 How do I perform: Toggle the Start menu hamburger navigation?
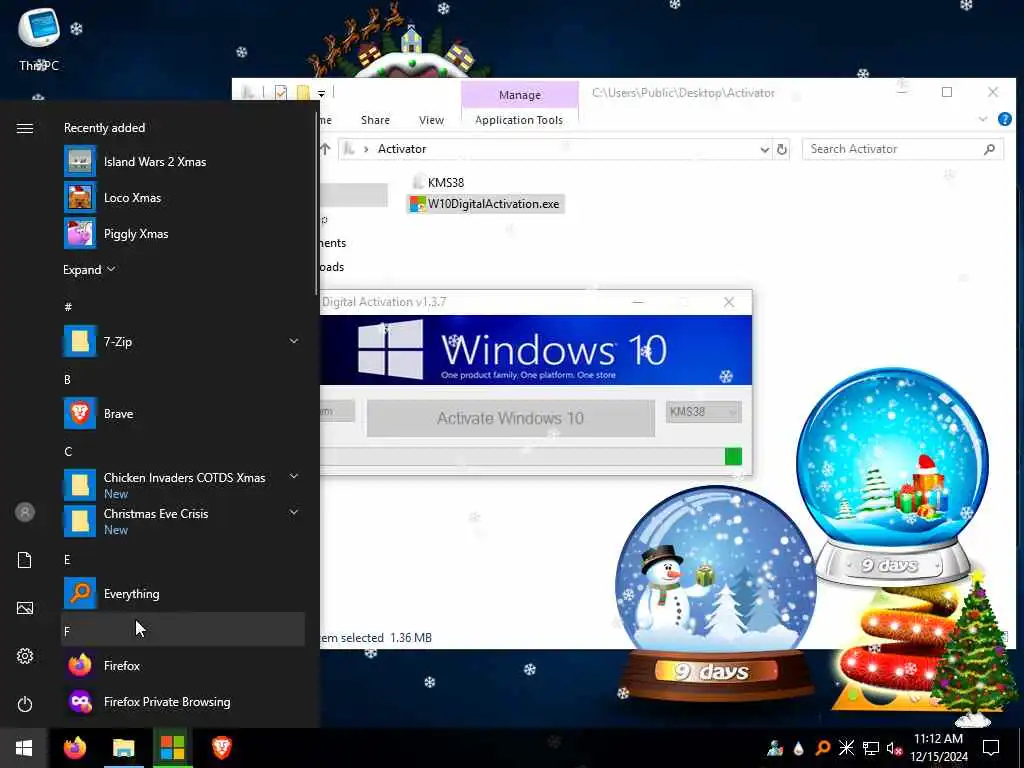coord(25,128)
